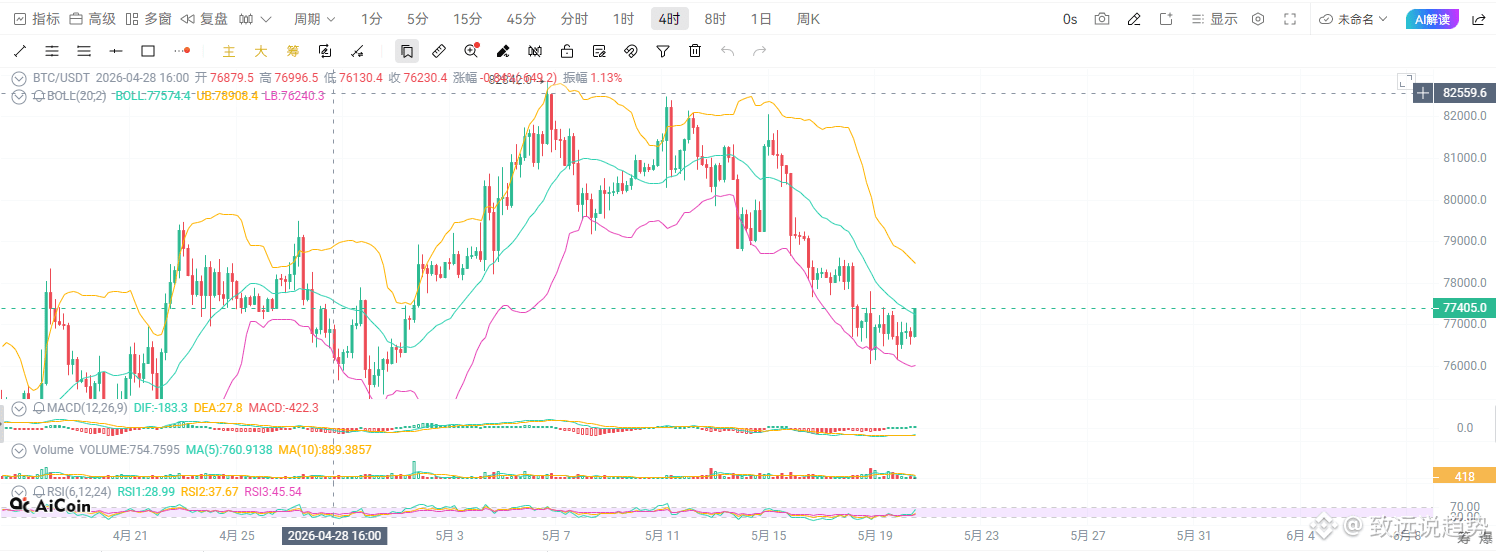Click the refresh-edit cycle icon

(325, 51)
